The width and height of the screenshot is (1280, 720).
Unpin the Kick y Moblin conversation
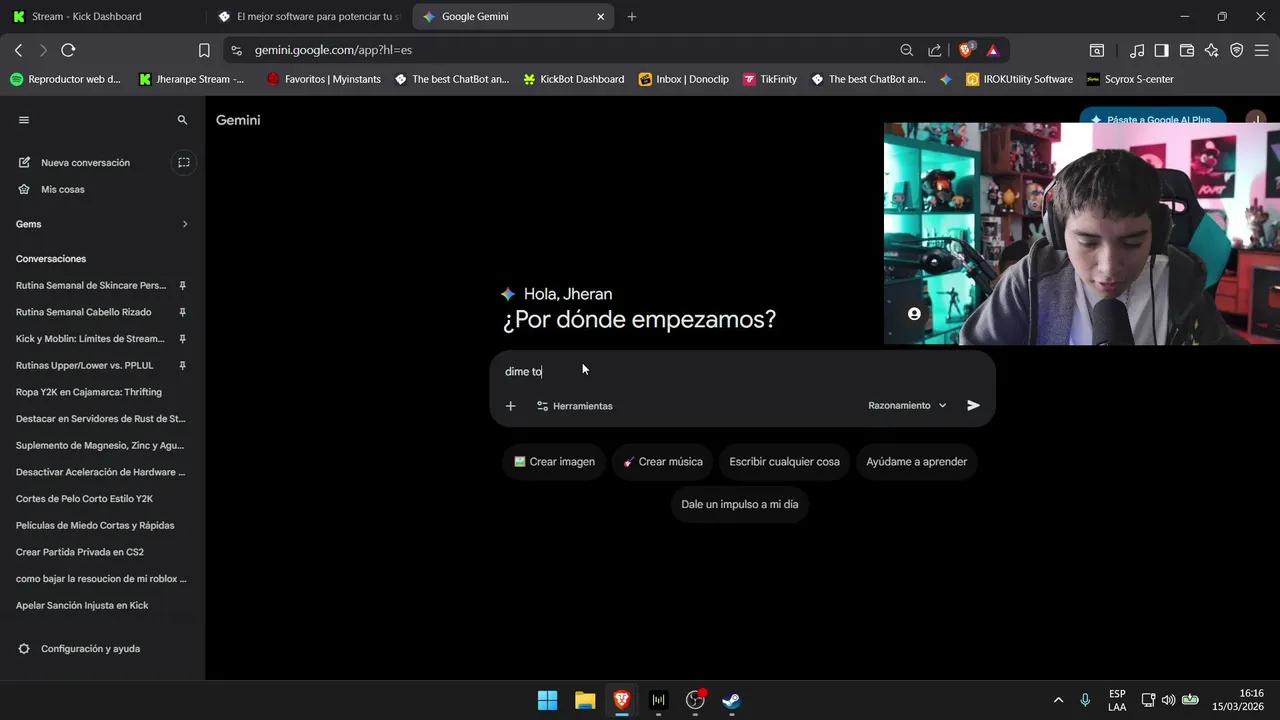click(x=181, y=338)
